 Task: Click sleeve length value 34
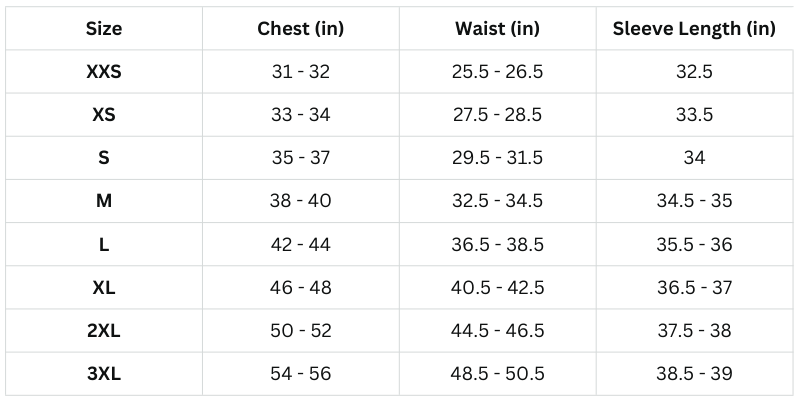point(694,157)
